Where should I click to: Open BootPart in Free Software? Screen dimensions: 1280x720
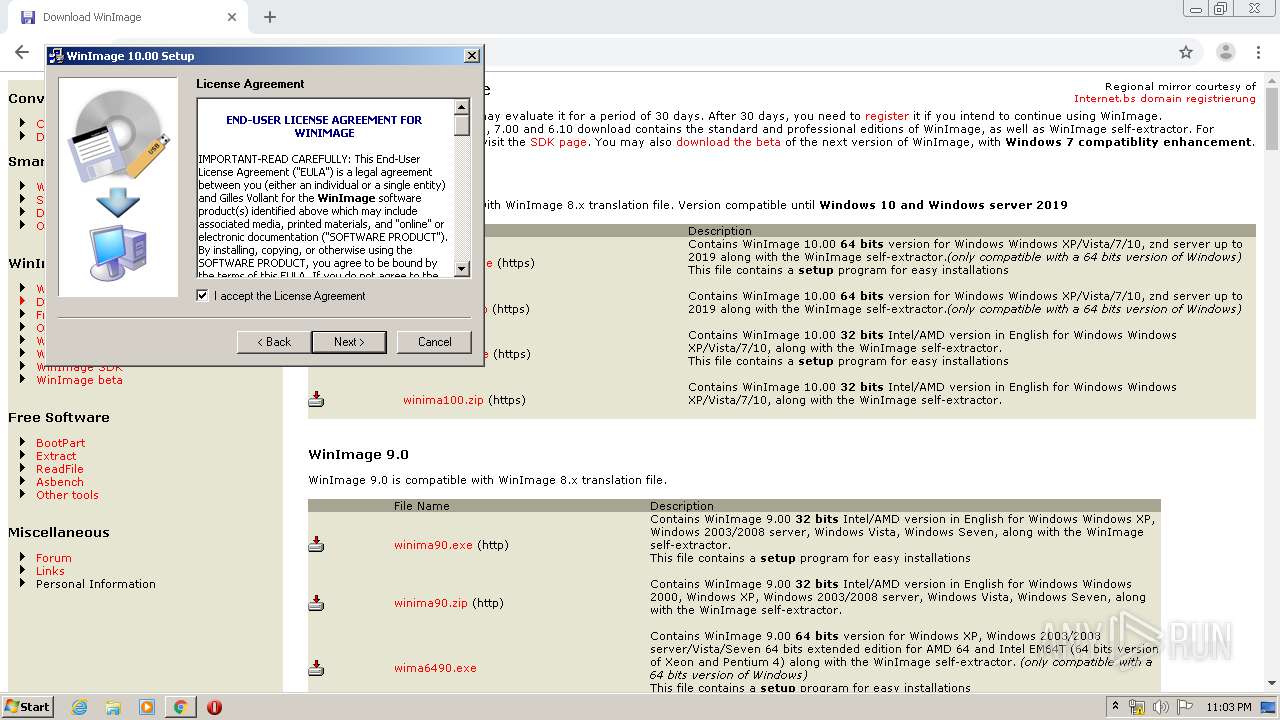pos(60,443)
